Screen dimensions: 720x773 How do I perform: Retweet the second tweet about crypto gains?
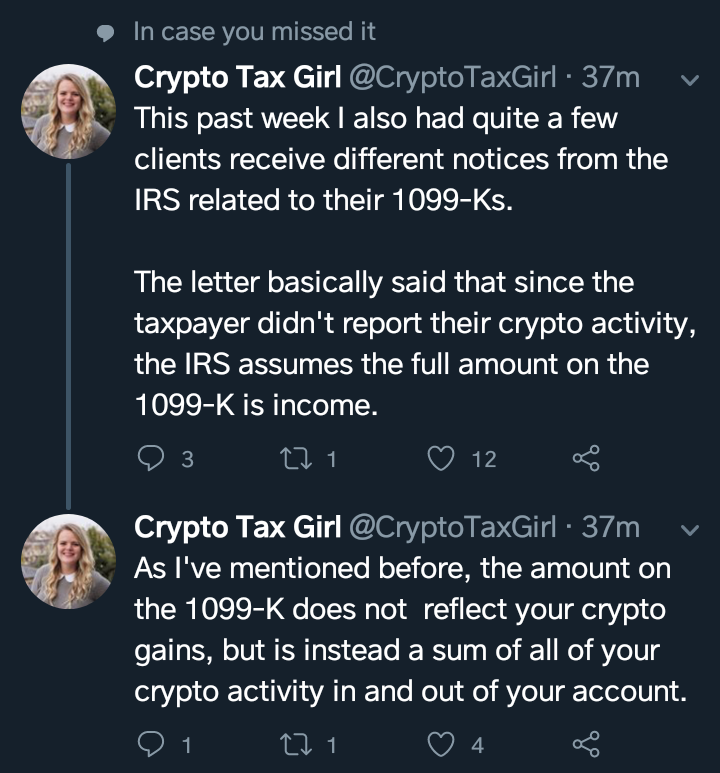coord(296,744)
